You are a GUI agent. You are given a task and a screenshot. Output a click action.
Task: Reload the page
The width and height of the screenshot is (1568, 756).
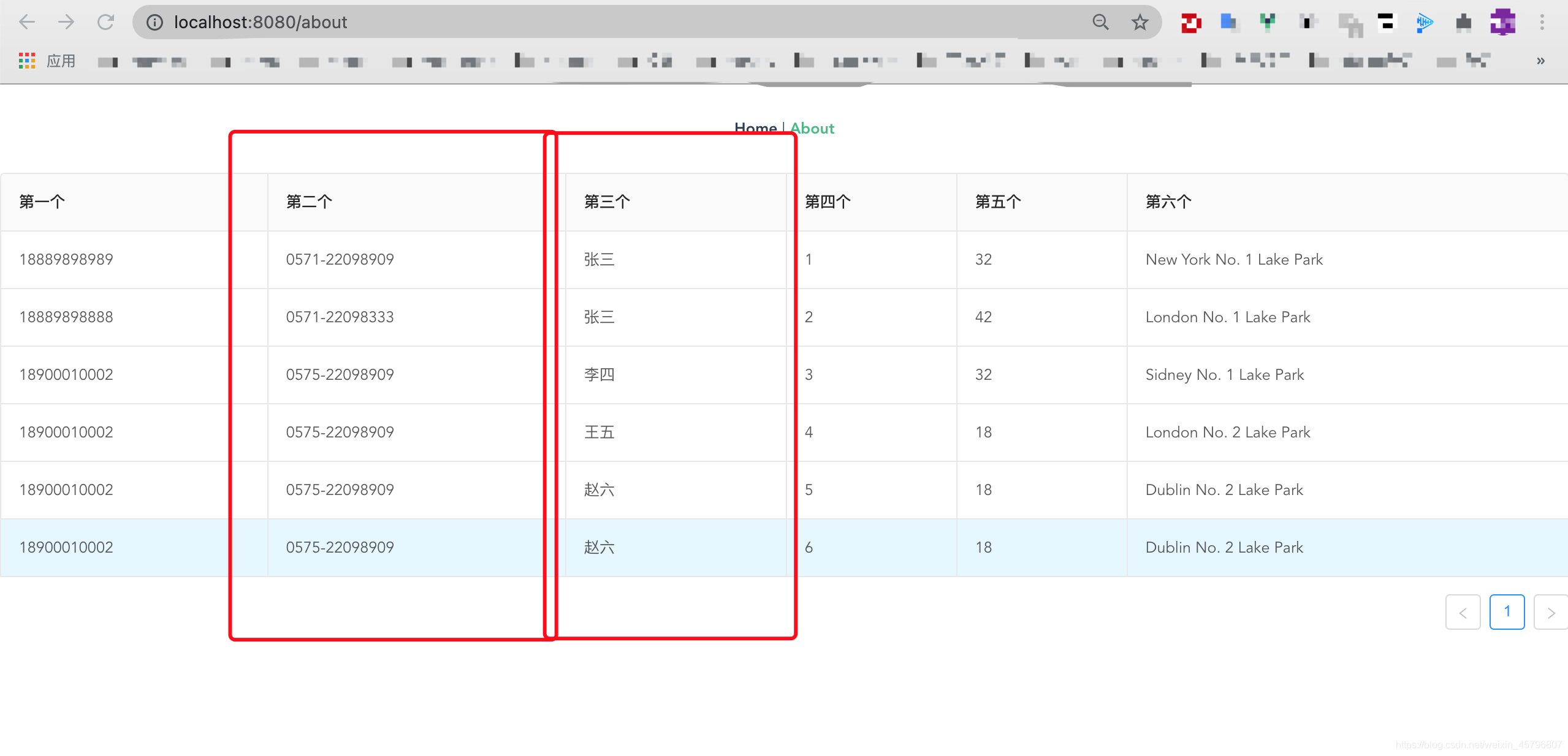click(105, 23)
